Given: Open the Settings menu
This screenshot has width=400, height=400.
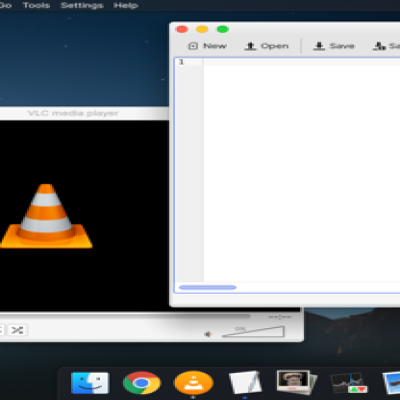Looking at the screenshot, I should tap(82, 5).
